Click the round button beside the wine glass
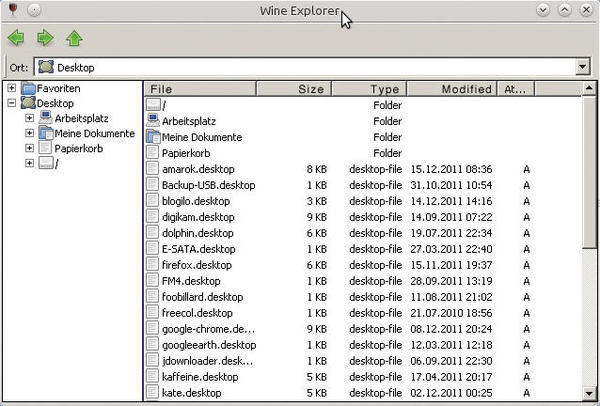 (34, 10)
